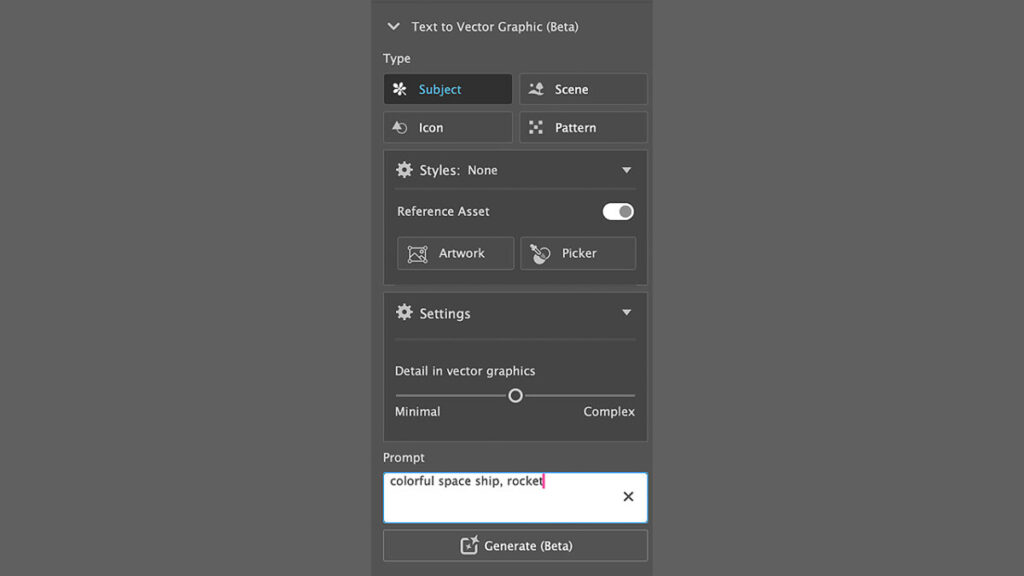Select the Artwork button label
Viewport: 1024px width, 576px height.
click(461, 253)
